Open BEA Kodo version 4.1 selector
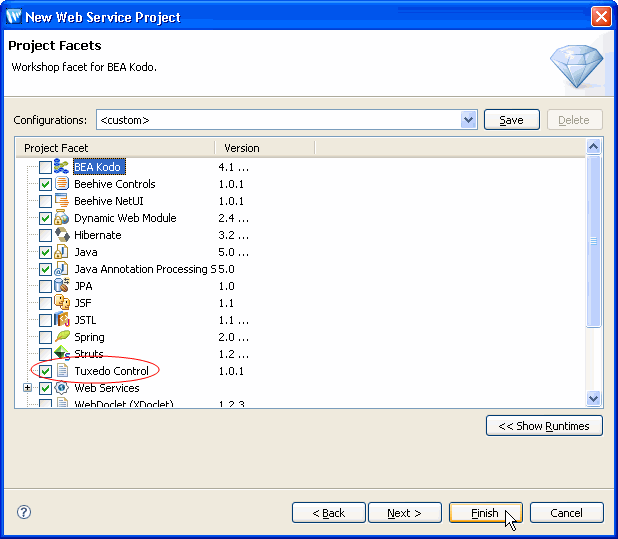This screenshot has width=618, height=539. pos(234,167)
